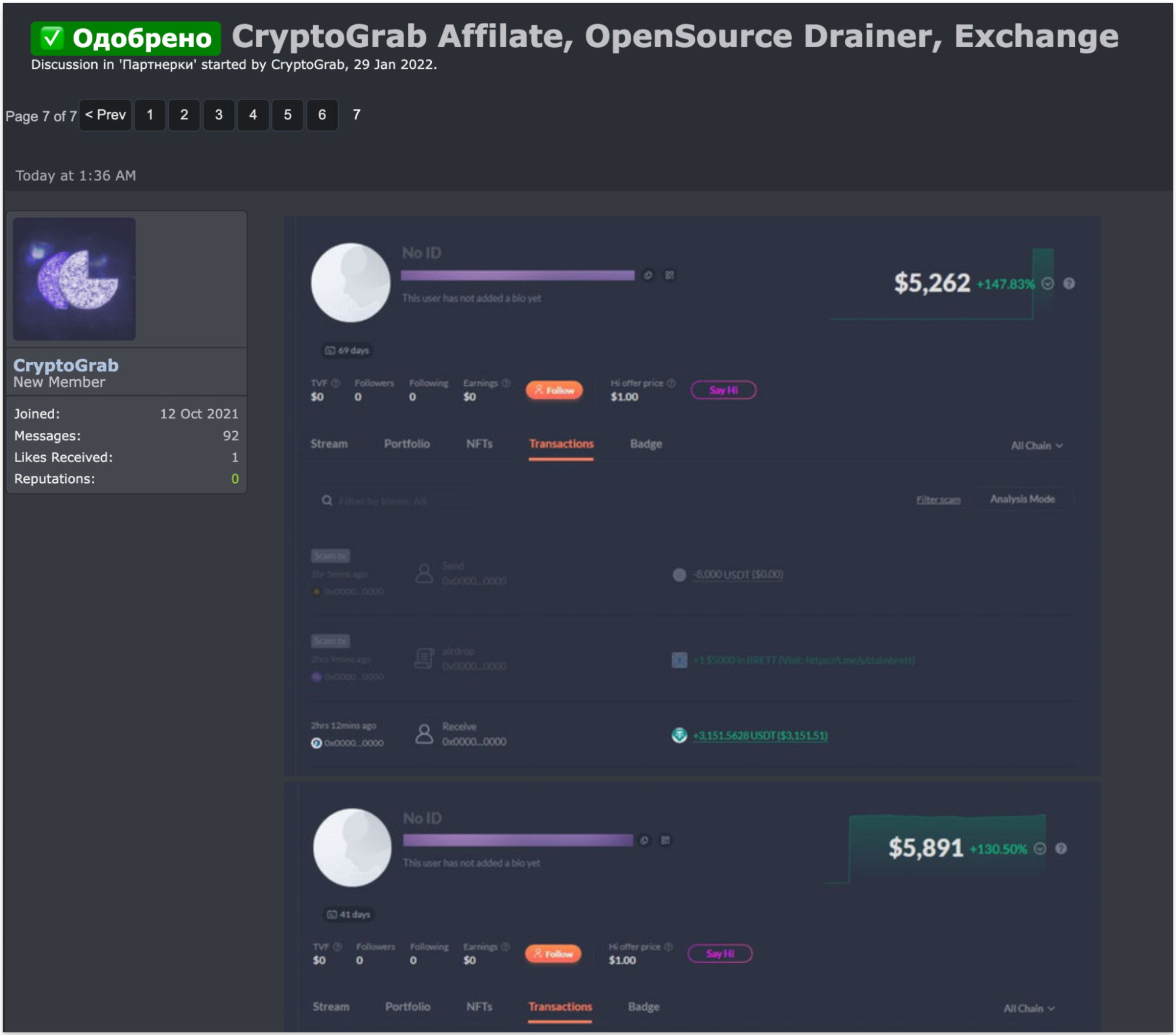Select current page 7 in pagination

pos(357,115)
